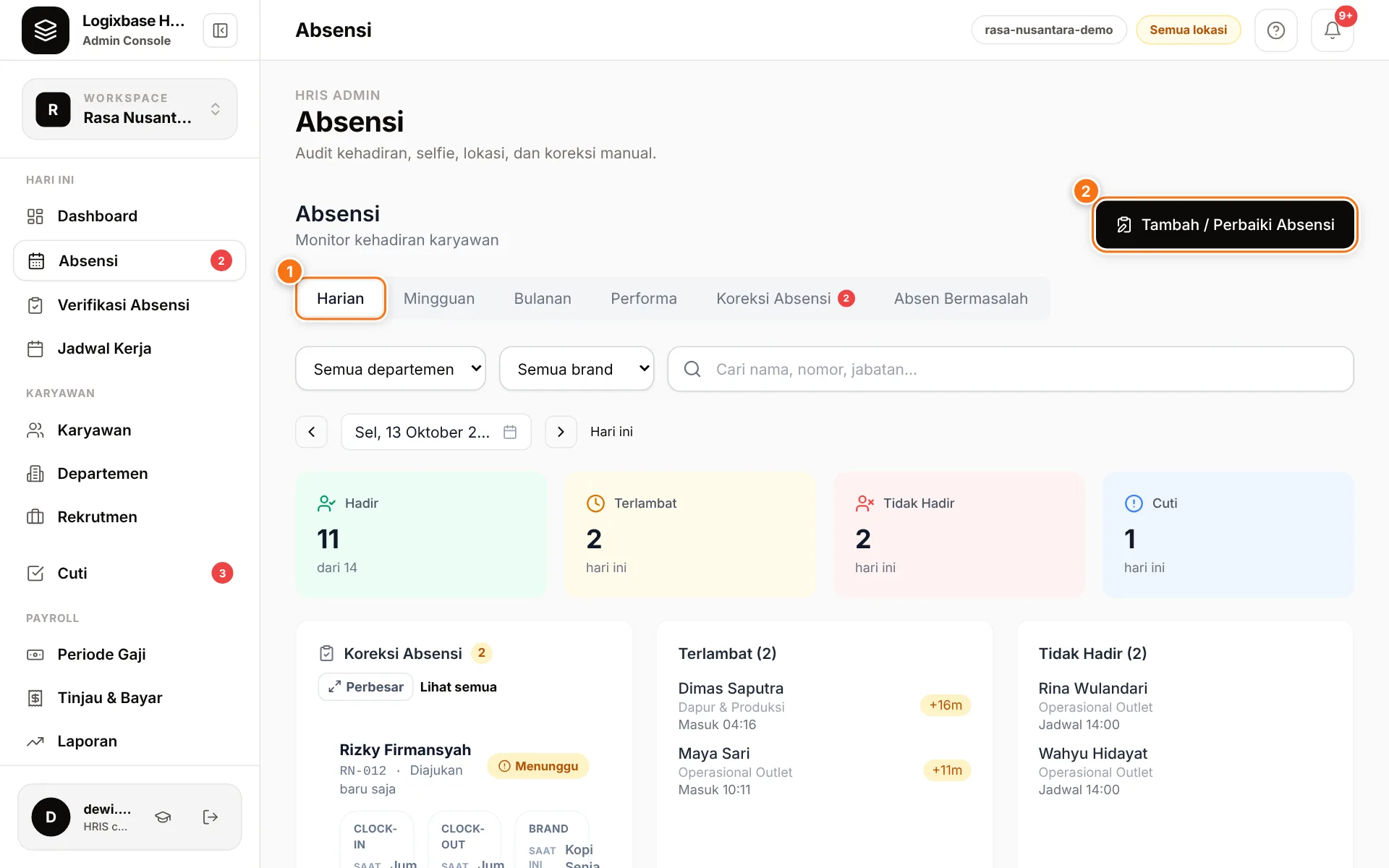Switch to the Bulanan tab

pyautogui.click(x=543, y=299)
